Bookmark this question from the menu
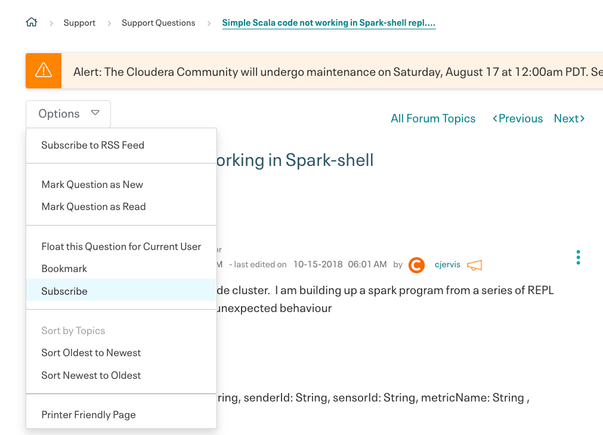Image resolution: width=603 pixels, height=435 pixels. [64, 269]
